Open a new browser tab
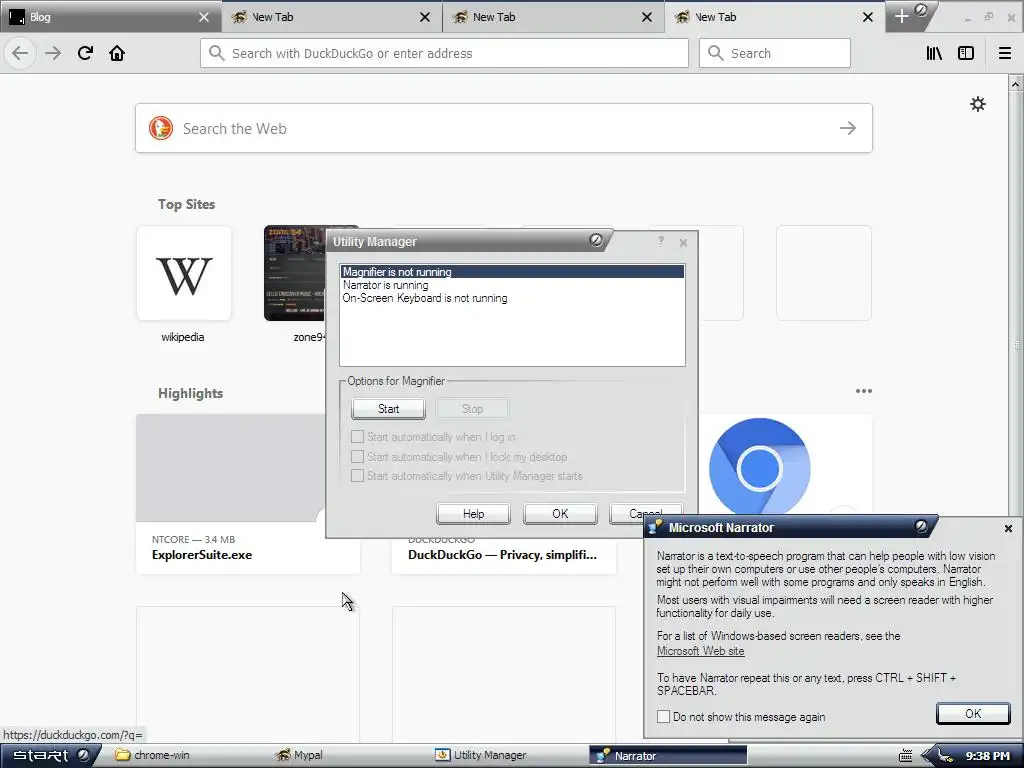The width and height of the screenshot is (1024, 768). tap(901, 16)
